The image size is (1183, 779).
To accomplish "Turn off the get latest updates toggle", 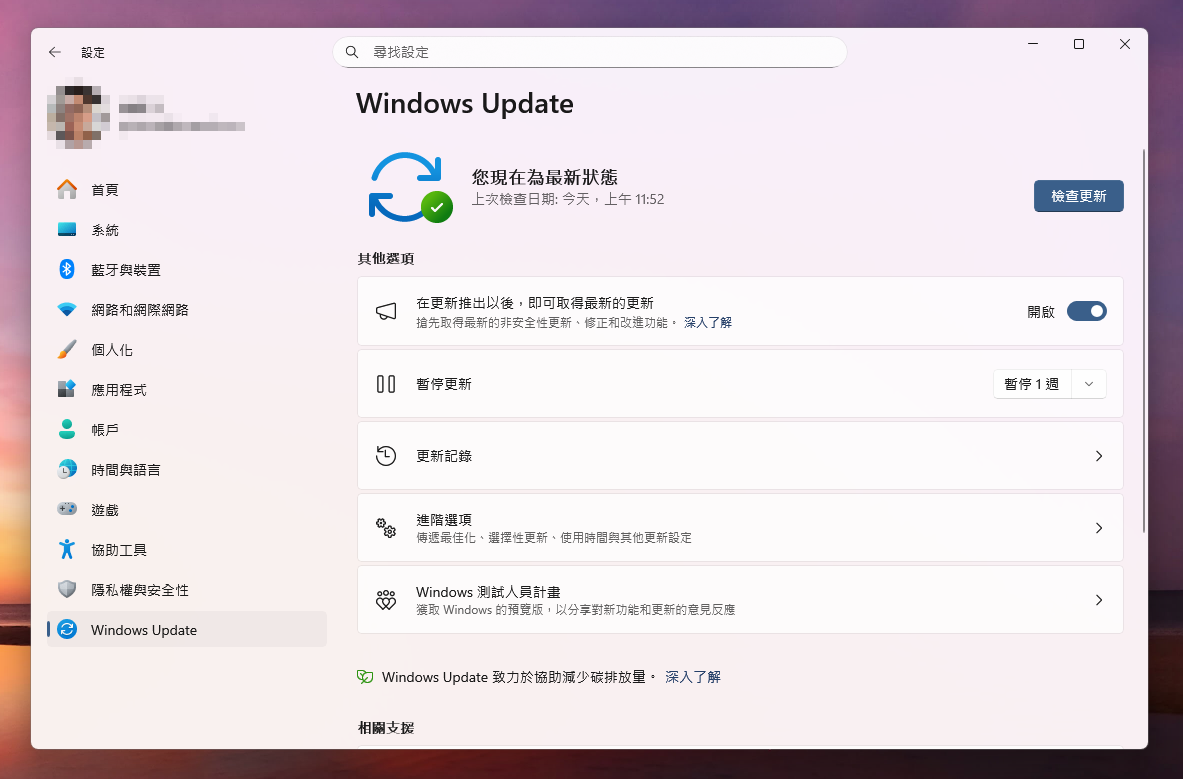I will (1086, 311).
